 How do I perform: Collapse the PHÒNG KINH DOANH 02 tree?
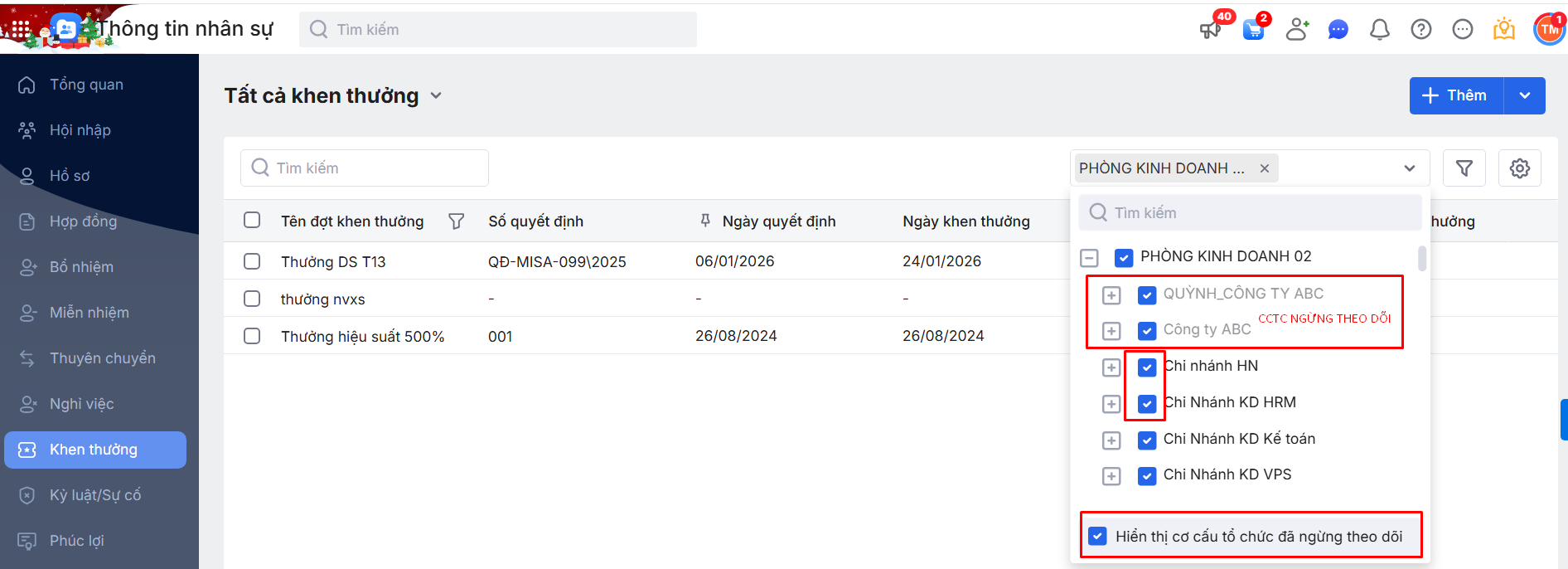[x=1089, y=258]
